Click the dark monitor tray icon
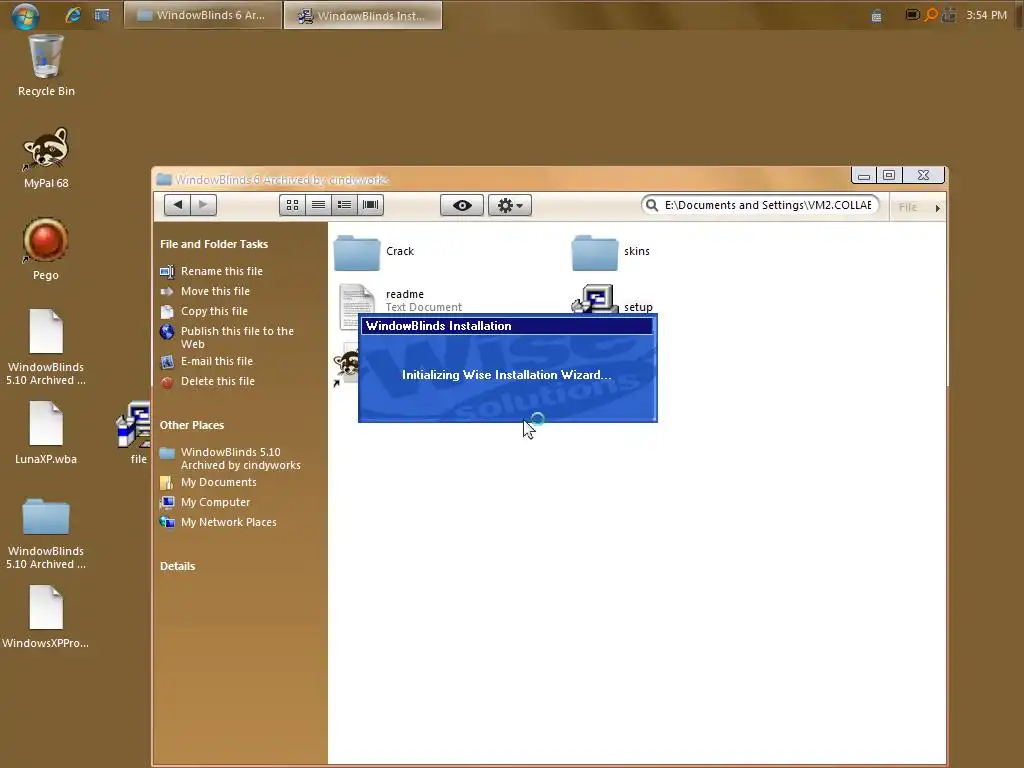 [912, 14]
